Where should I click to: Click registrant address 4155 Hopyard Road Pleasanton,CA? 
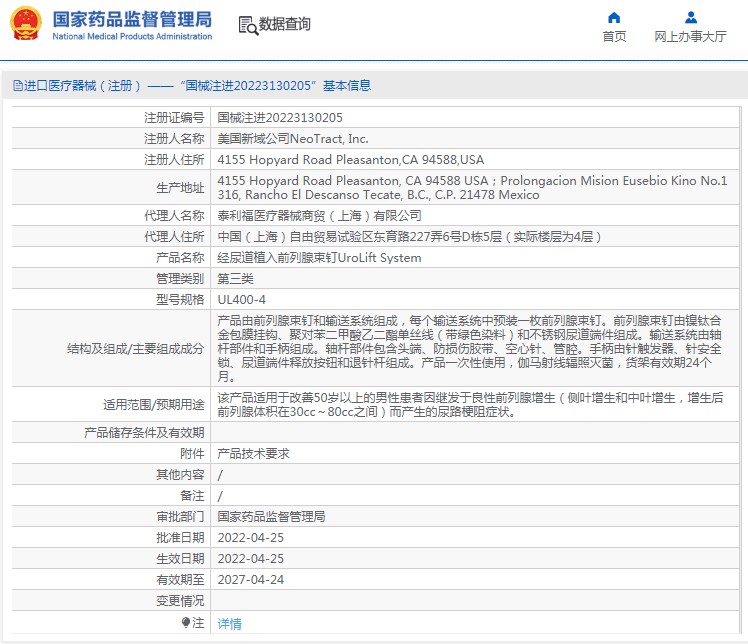tap(351, 160)
